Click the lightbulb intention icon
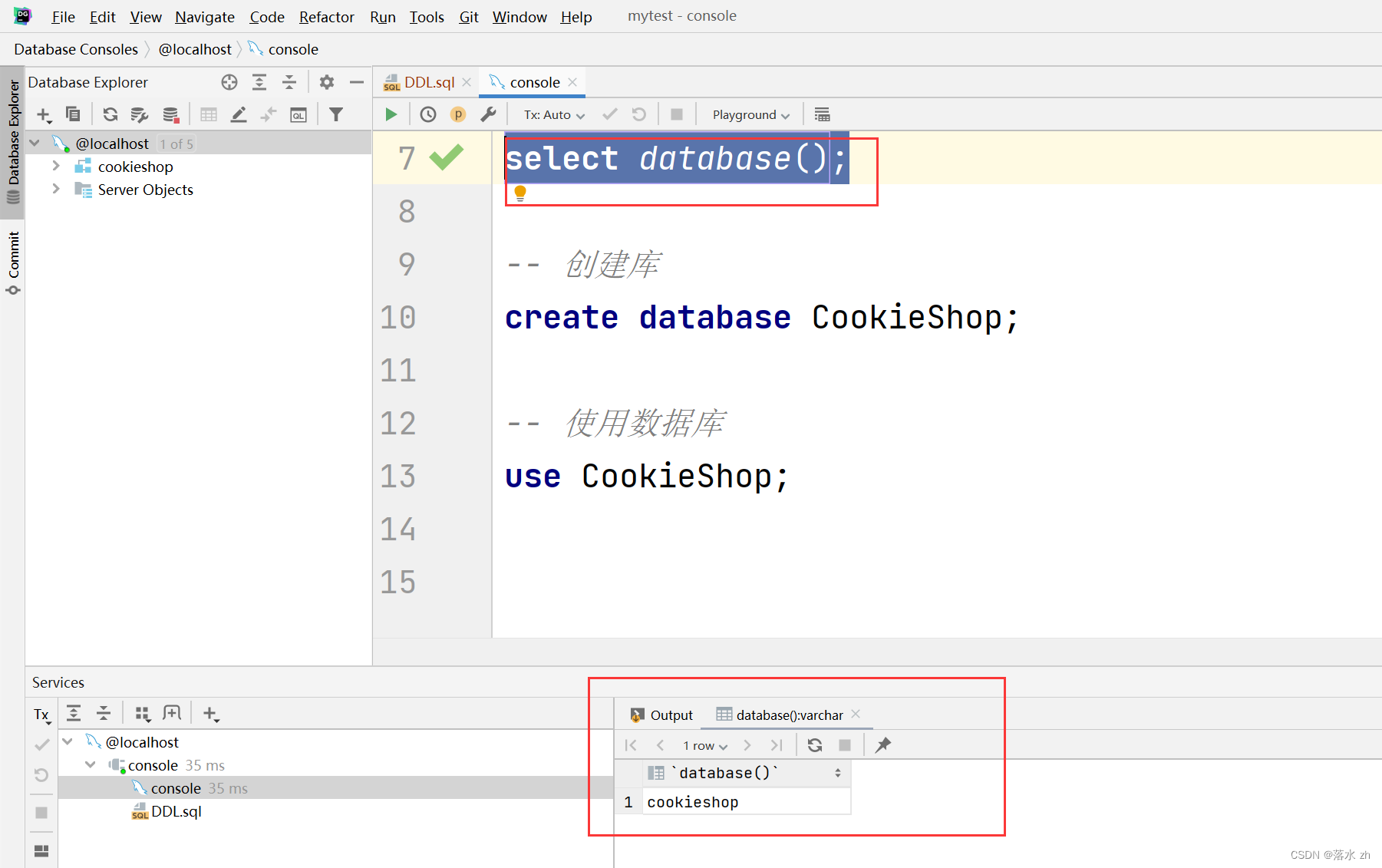 (x=520, y=193)
